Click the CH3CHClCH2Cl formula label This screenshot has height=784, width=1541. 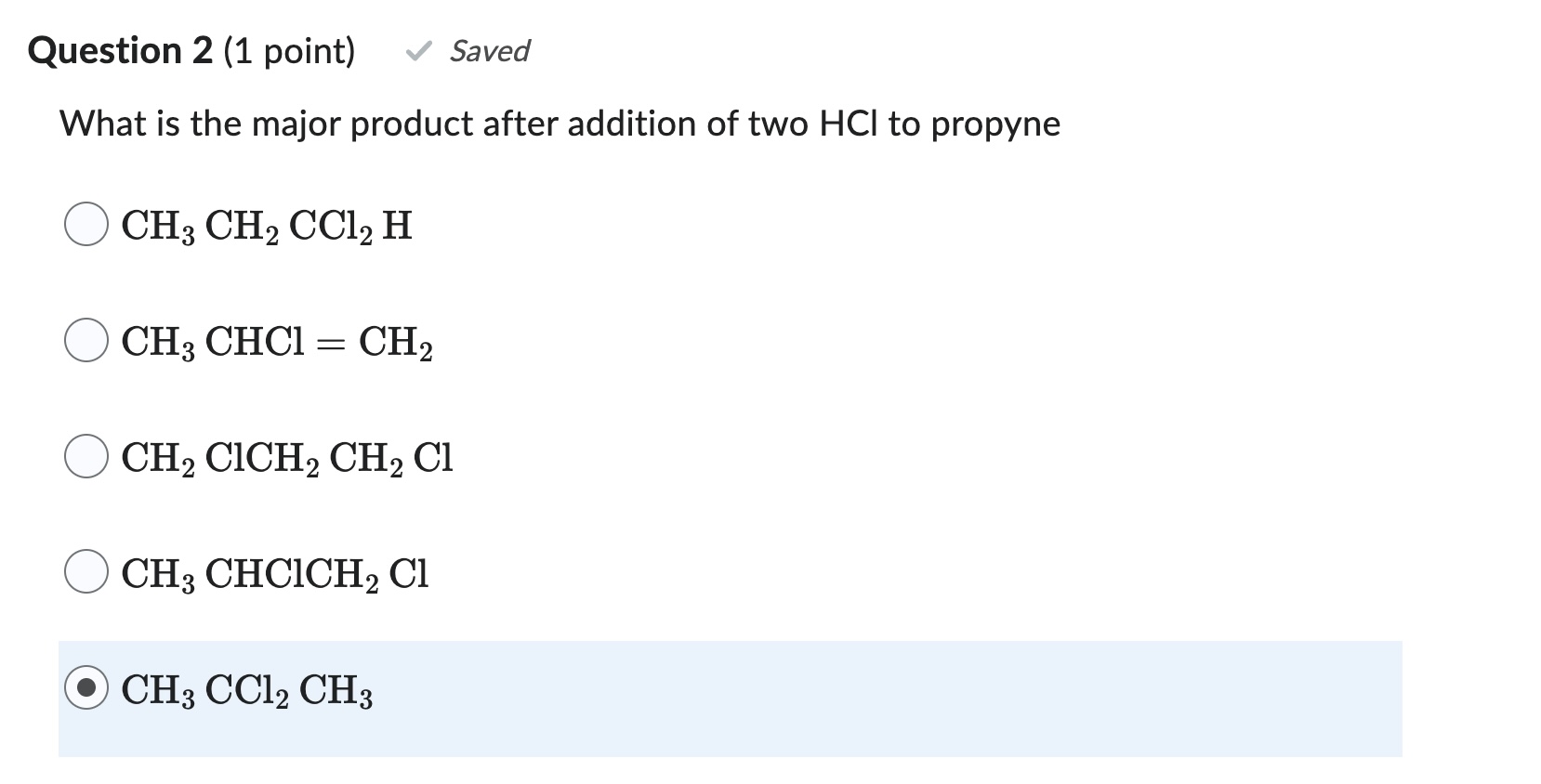[x=272, y=574]
